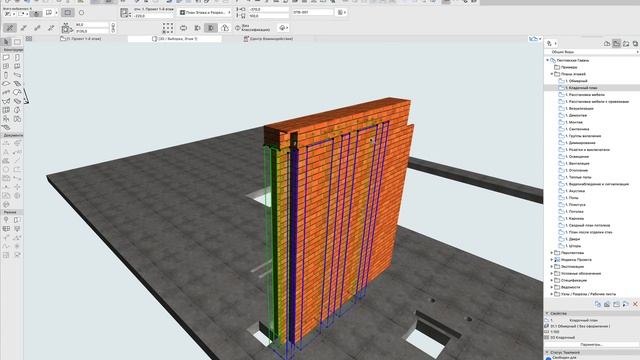Expand 'Узлы / Разрезы / Рабочие листы' folder
The image size is (640, 360).
[x=552, y=294]
